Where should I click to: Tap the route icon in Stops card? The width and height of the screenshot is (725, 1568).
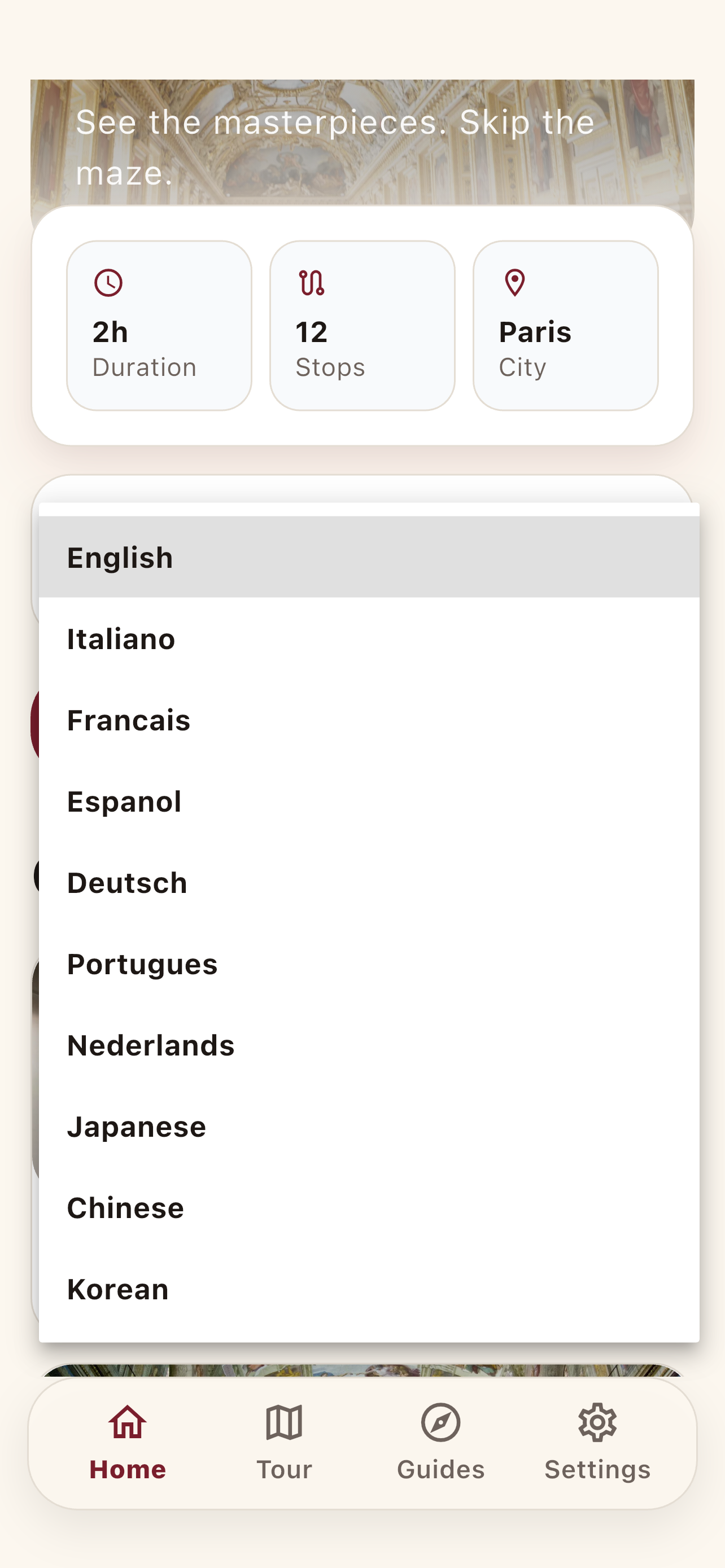[312, 283]
